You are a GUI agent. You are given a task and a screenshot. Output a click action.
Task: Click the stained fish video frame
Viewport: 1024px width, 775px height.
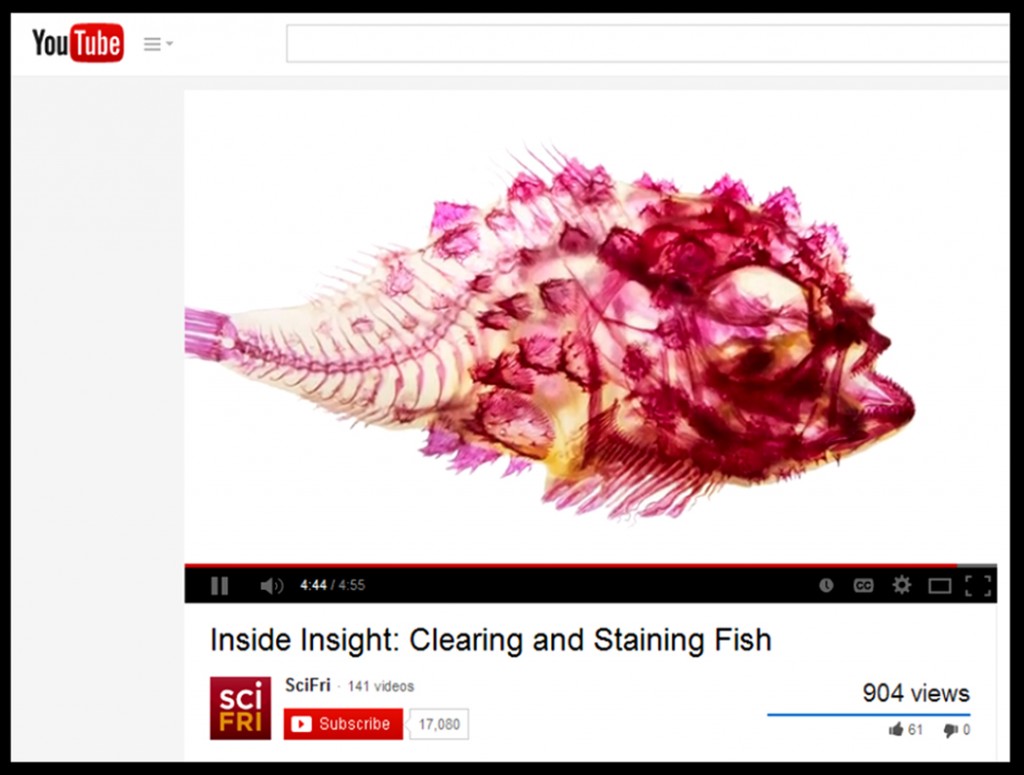[x=590, y=326]
